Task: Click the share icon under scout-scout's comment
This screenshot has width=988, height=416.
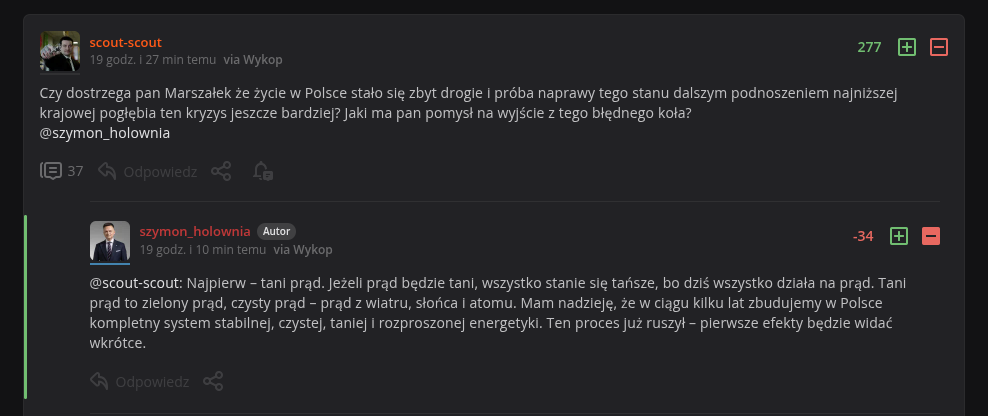Action: 221,171
